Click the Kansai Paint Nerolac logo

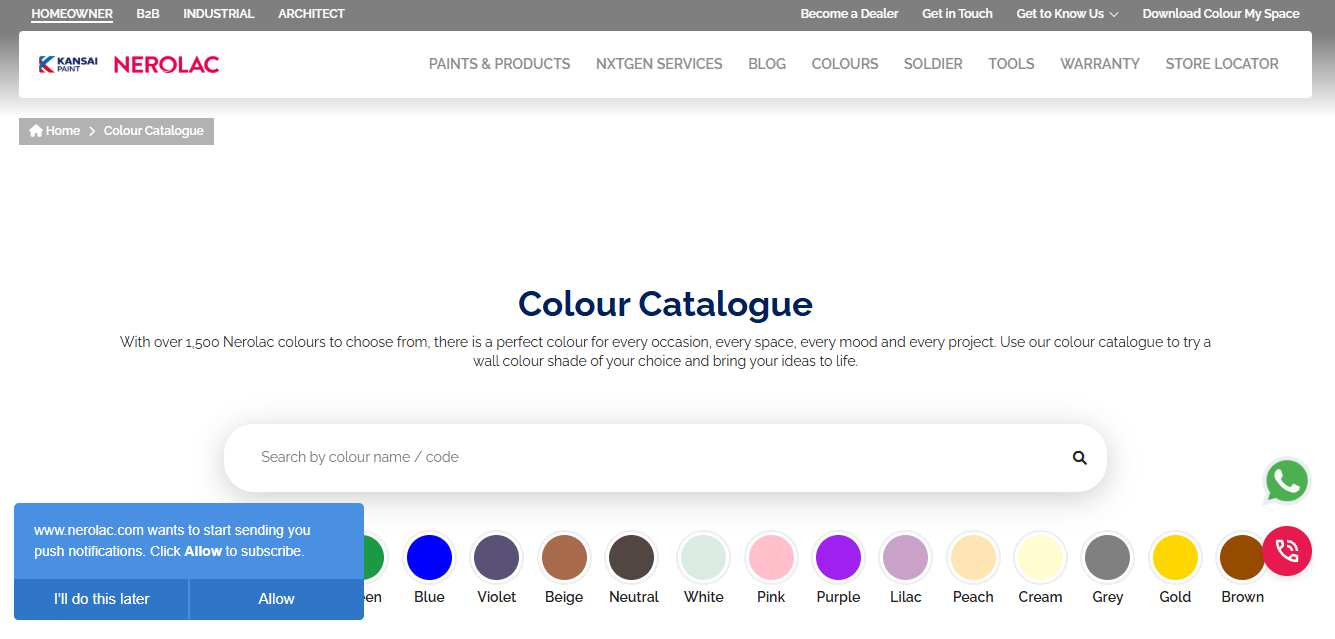coord(128,64)
